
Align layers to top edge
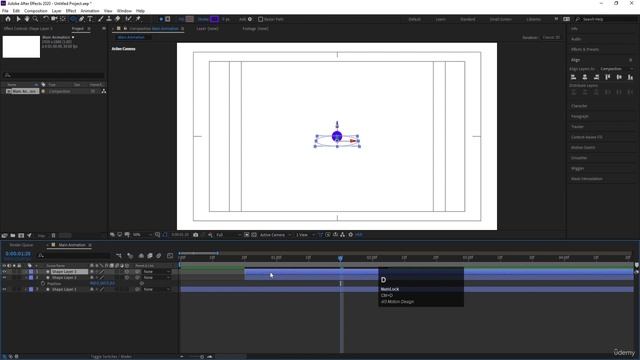click(x=608, y=77)
